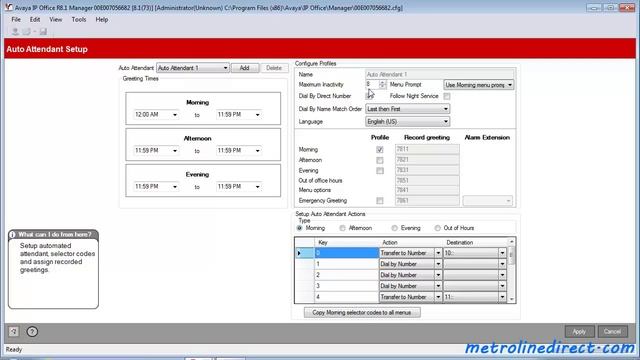Click the Avaya application icon in title bar
Image resolution: width=640 pixels, height=360 pixels.
[x=9, y=7]
